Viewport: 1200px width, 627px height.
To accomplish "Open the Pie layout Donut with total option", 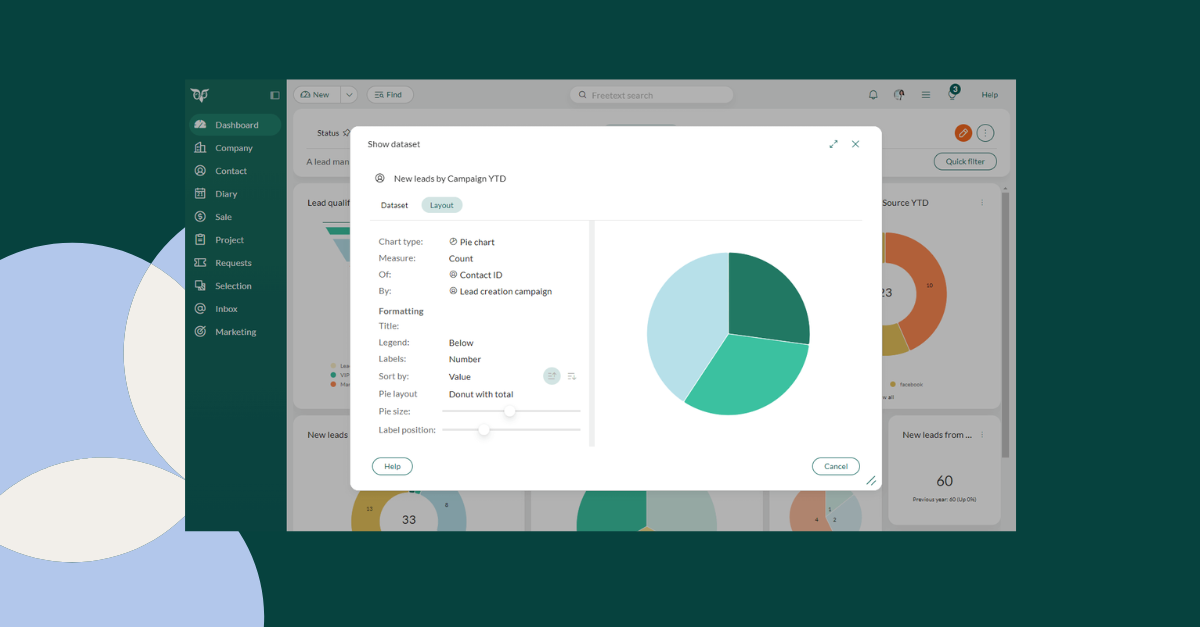I will pyautogui.click(x=480, y=394).
